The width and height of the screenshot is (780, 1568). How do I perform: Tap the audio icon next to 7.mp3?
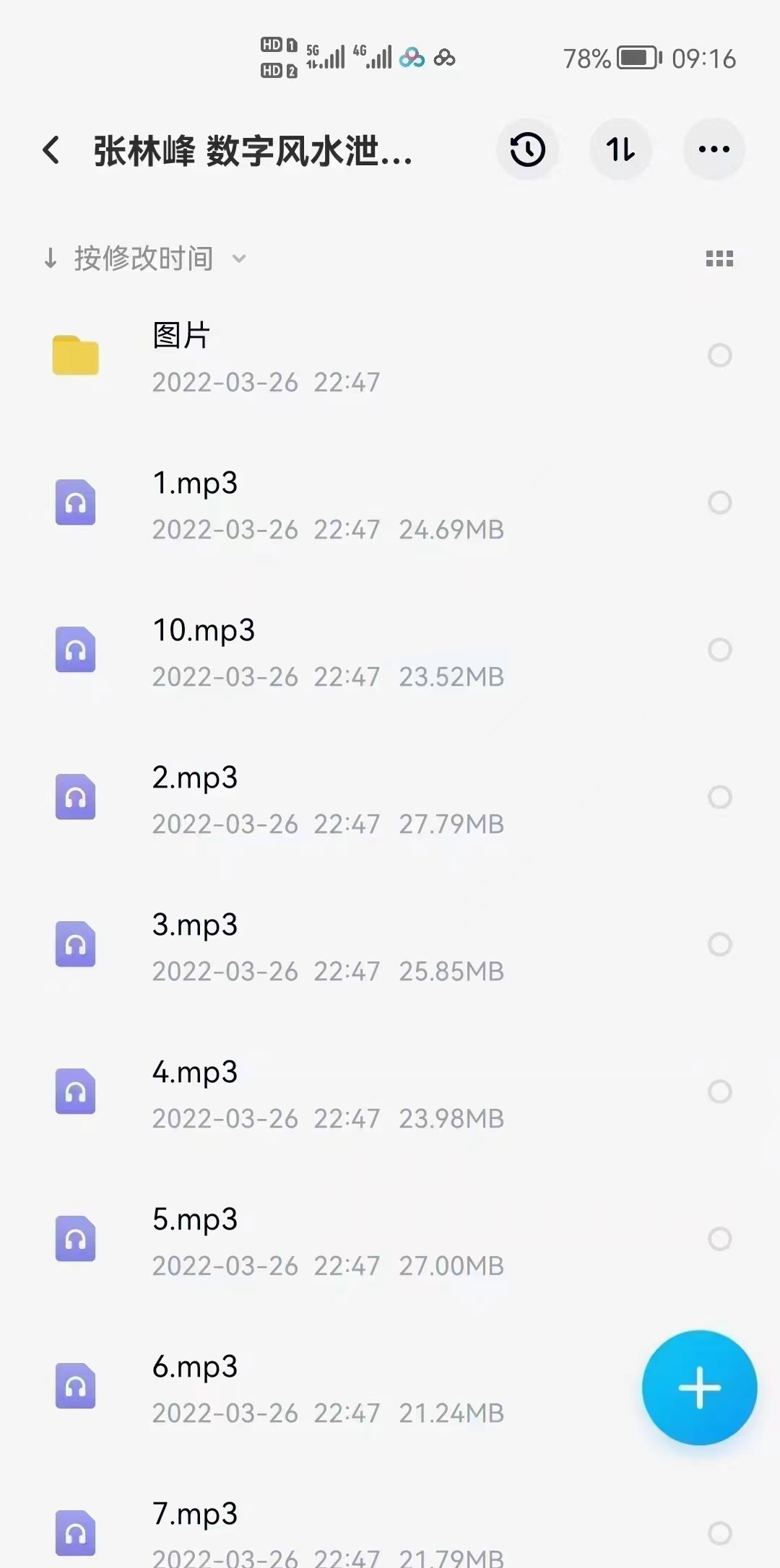pos(75,1535)
